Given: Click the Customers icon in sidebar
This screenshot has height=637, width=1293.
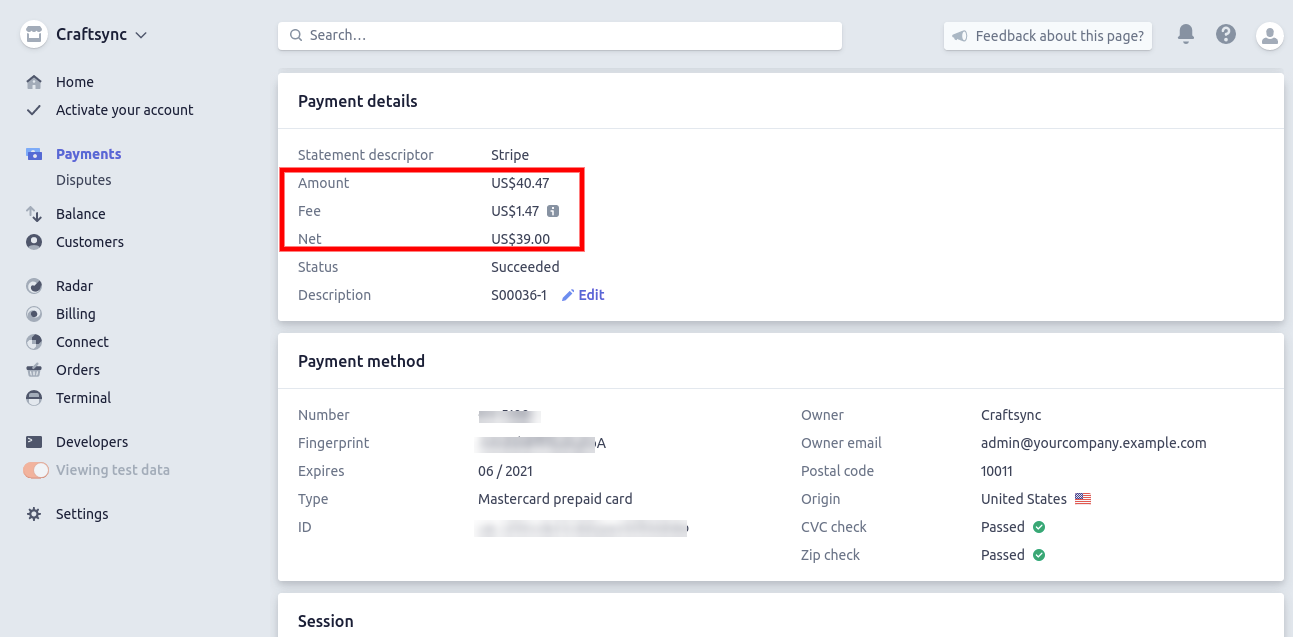Looking at the screenshot, I should coord(34,242).
